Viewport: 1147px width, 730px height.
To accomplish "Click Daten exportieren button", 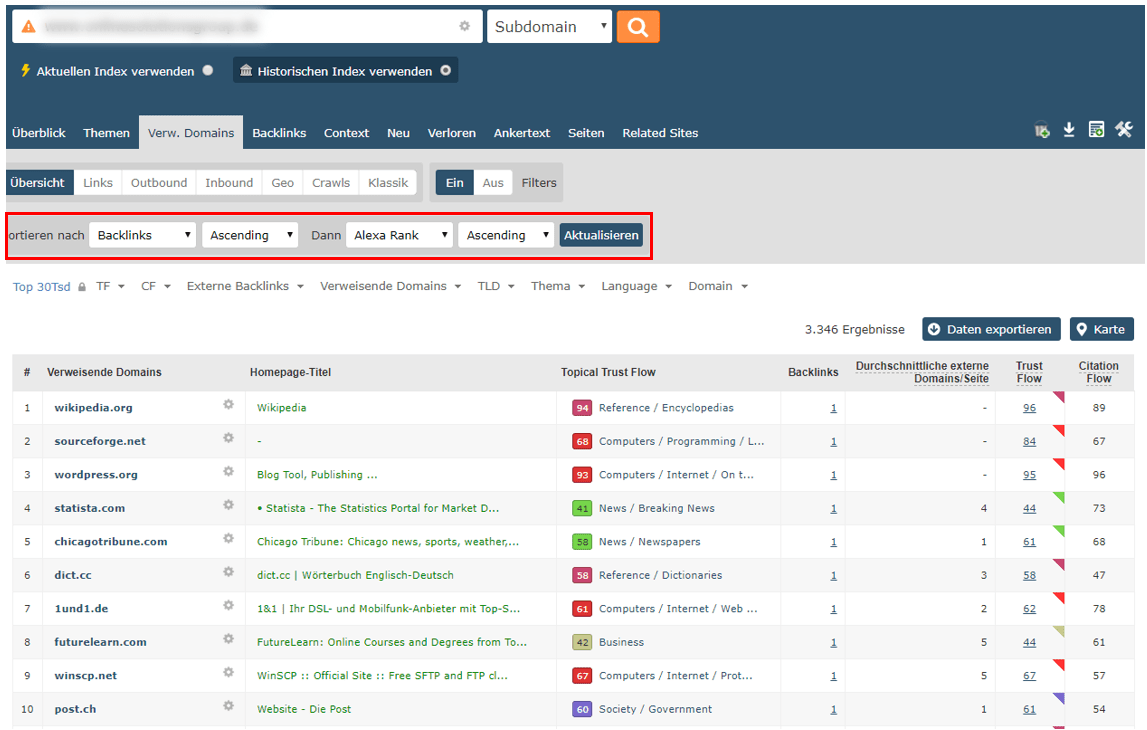I will pyautogui.click(x=991, y=329).
